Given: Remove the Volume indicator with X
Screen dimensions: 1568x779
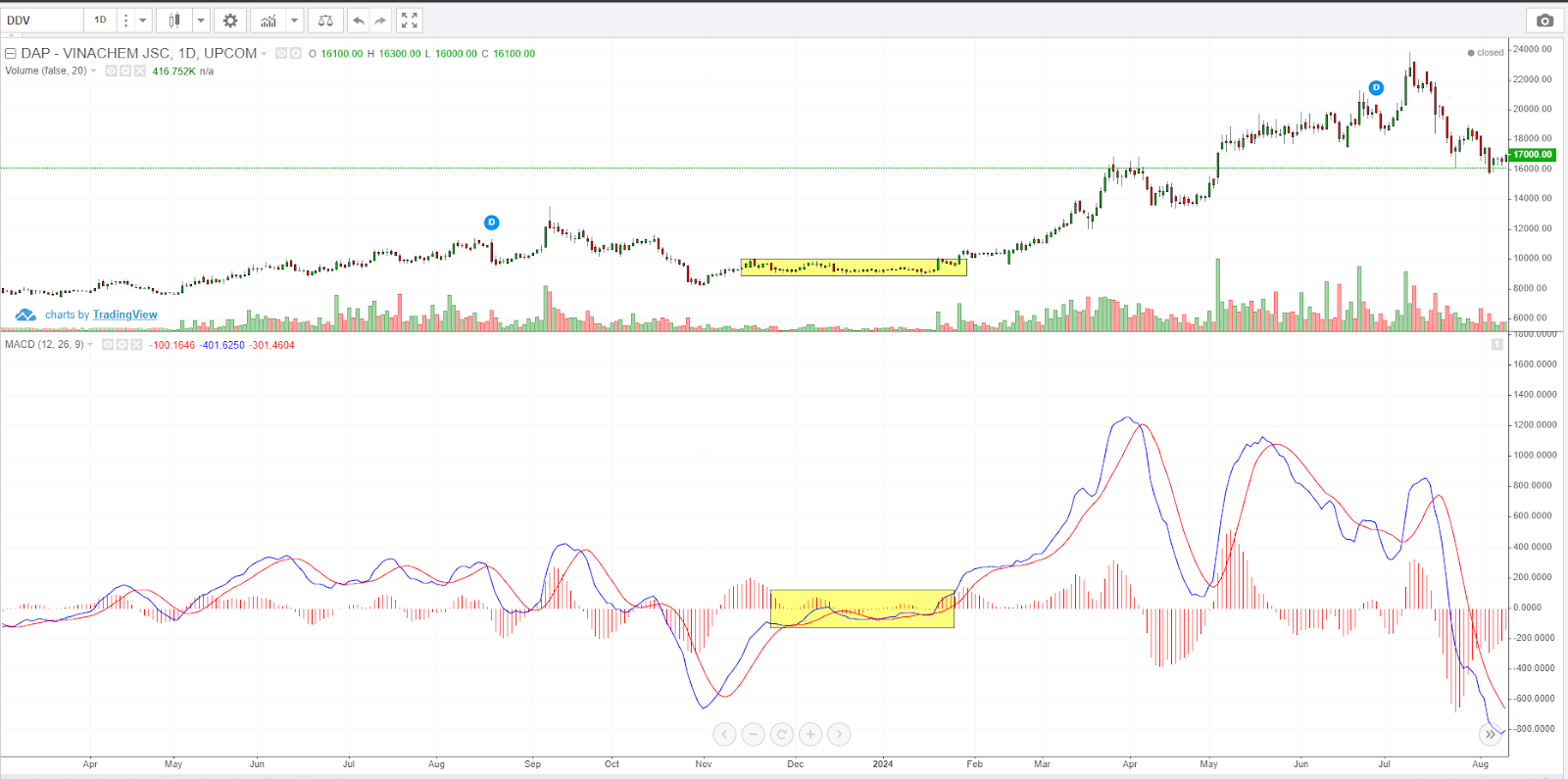Looking at the screenshot, I should pyautogui.click(x=140, y=71).
